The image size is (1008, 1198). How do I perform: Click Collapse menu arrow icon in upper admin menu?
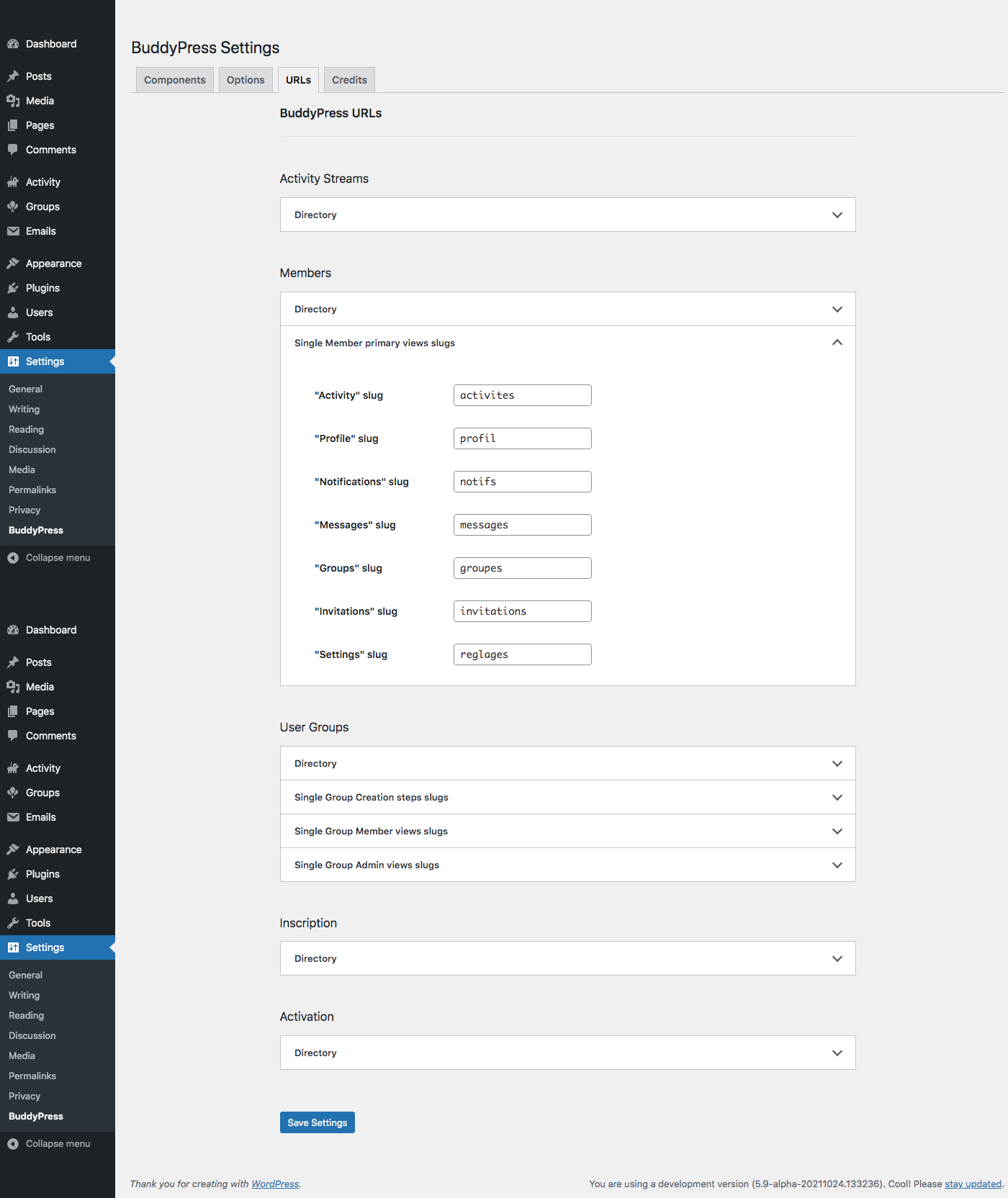(13, 558)
